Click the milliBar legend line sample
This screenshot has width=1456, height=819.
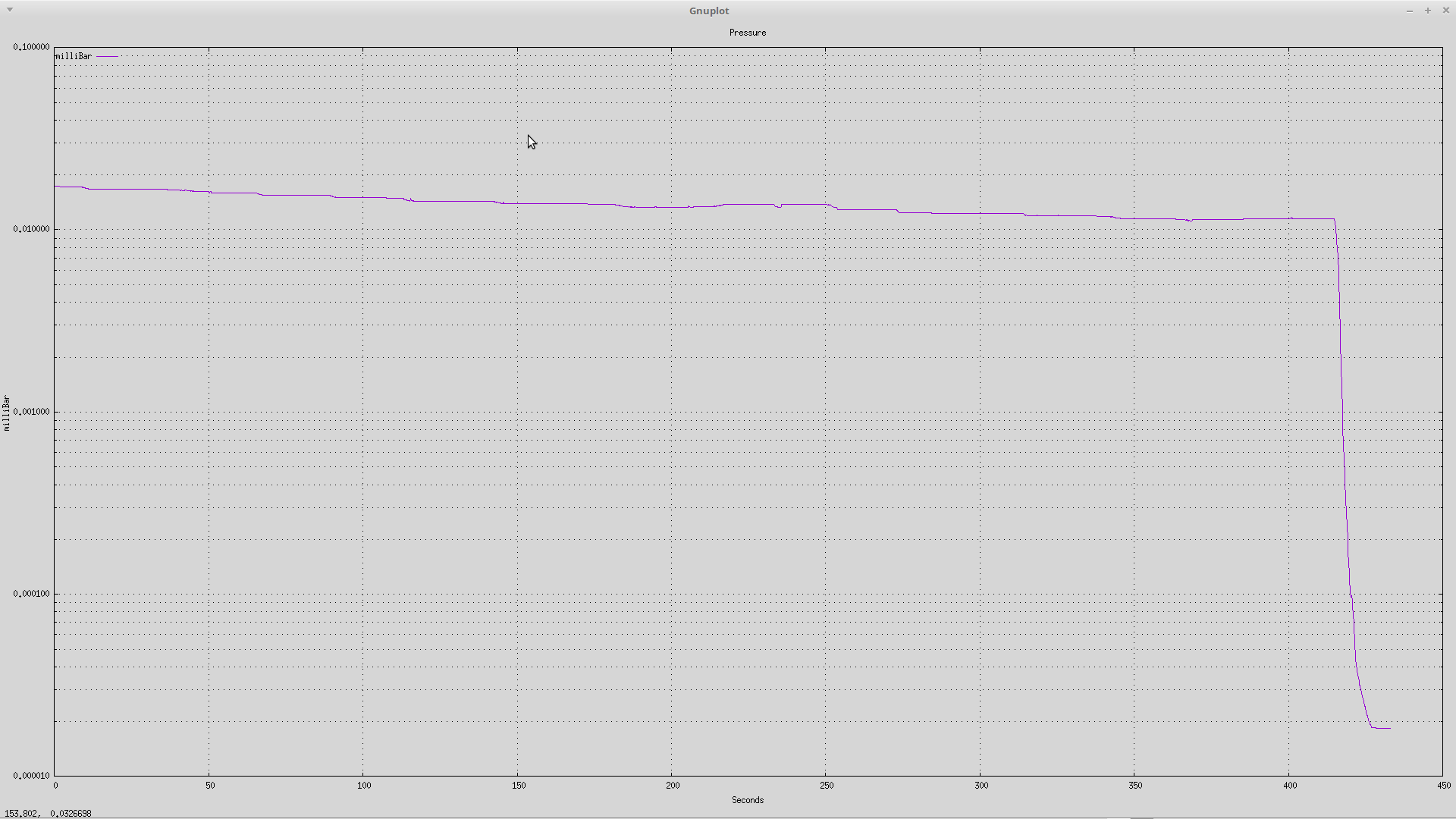coord(107,56)
